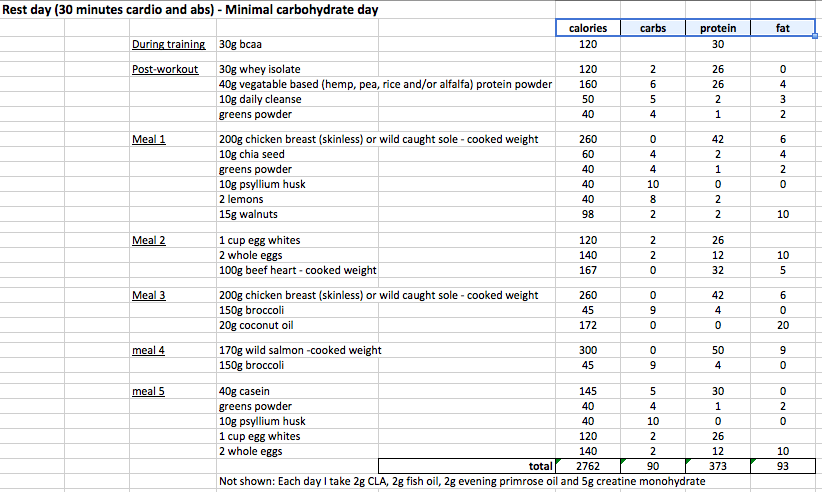The height and width of the screenshot is (492, 822).
Task: Select fat value 20 for coconut oil
Action: pyautogui.click(x=783, y=325)
